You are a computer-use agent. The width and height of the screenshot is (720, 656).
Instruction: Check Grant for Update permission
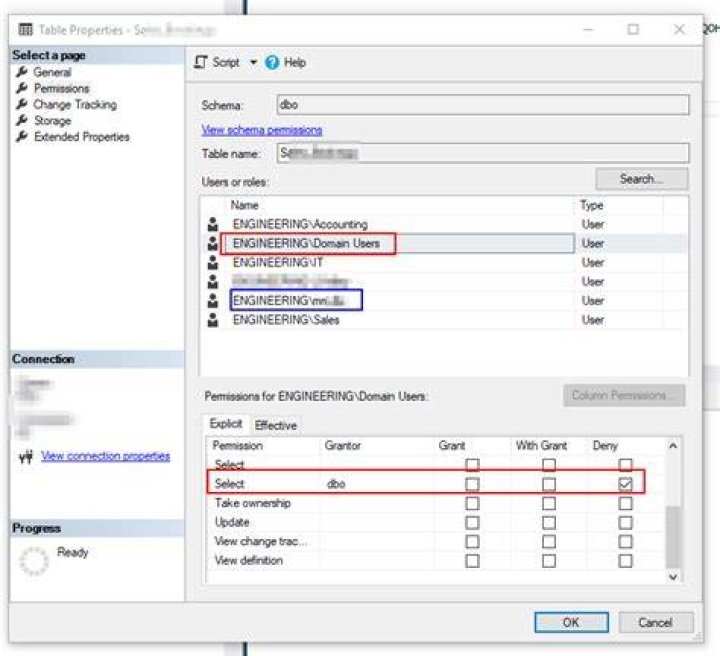point(472,522)
